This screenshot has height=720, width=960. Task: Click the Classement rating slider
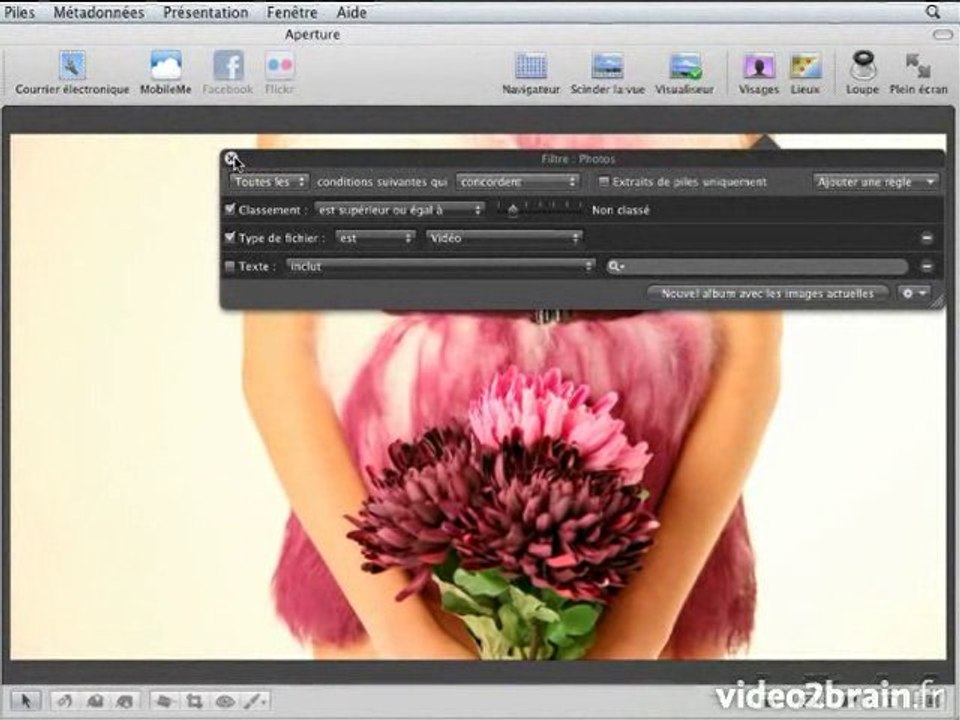(539, 209)
